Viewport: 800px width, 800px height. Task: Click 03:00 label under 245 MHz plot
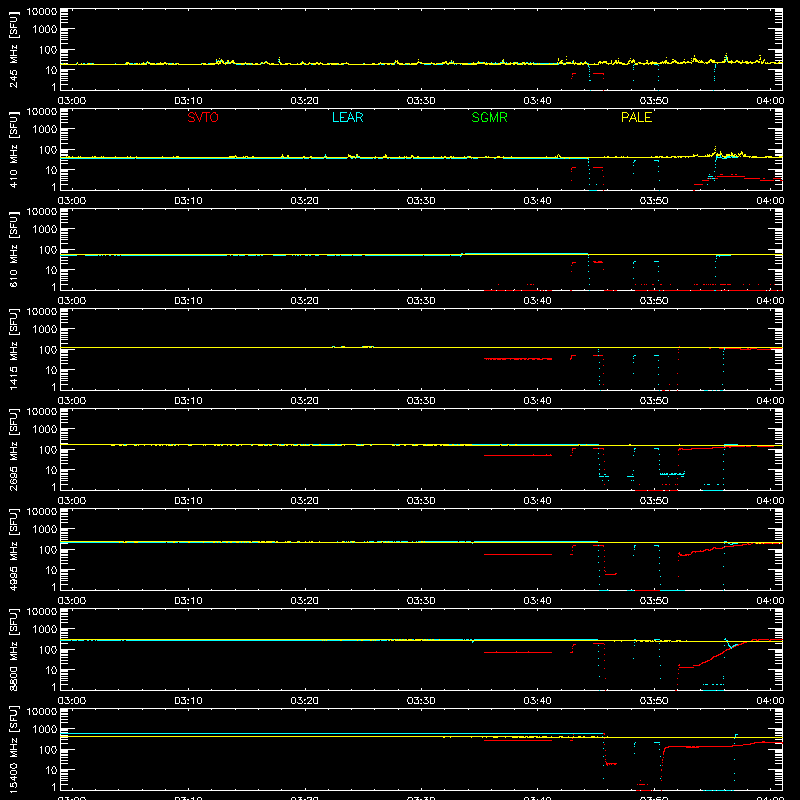click(71, 101)
